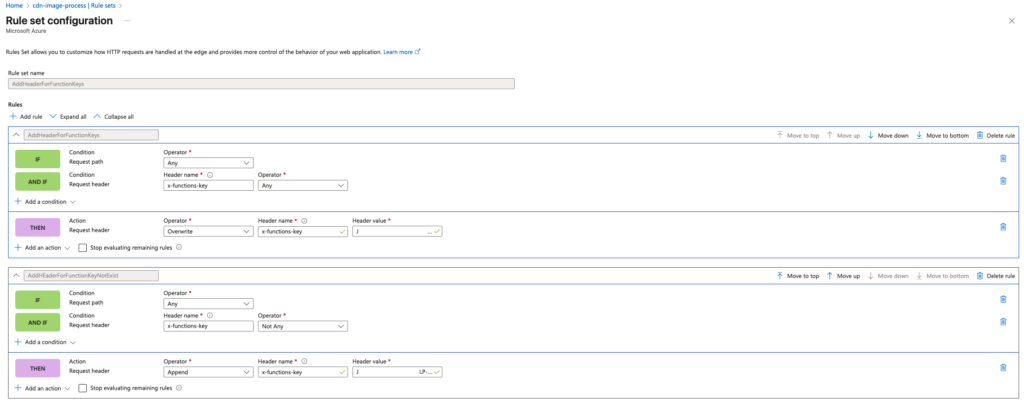Open the Overwrite operator dropdown

click(x=208, y=231)
